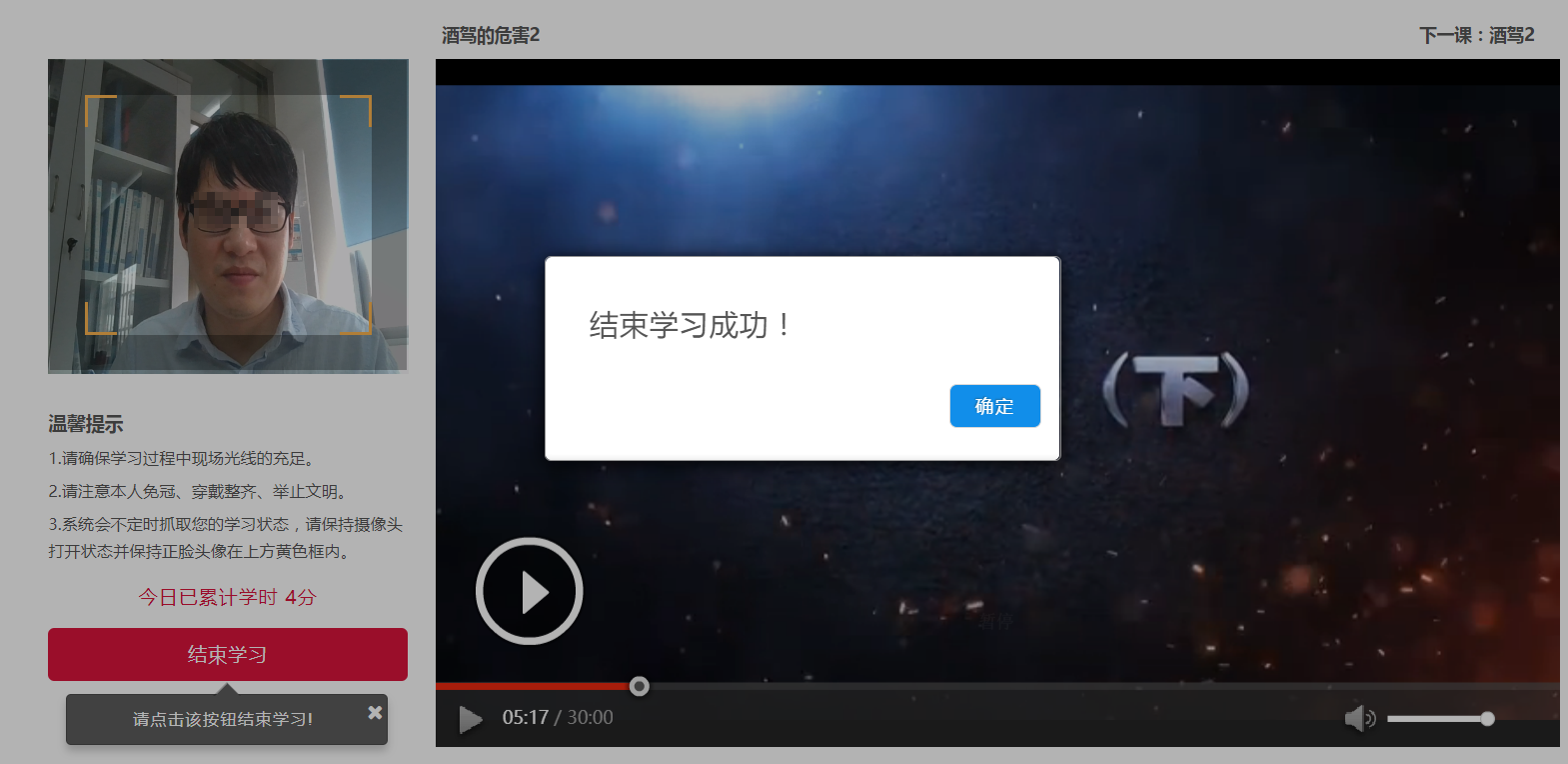
Task: Click the dialog message 结束学习成功！
Action: click(690, 325)
